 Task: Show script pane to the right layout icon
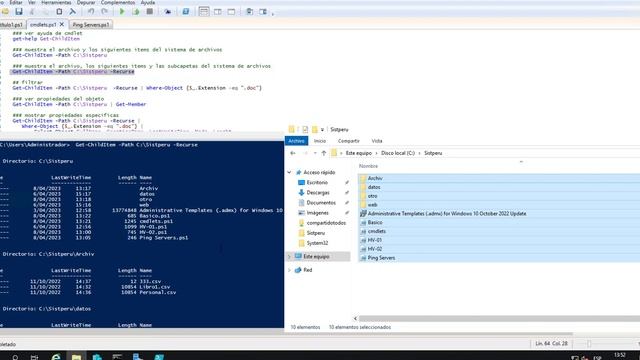click(218, 11)
